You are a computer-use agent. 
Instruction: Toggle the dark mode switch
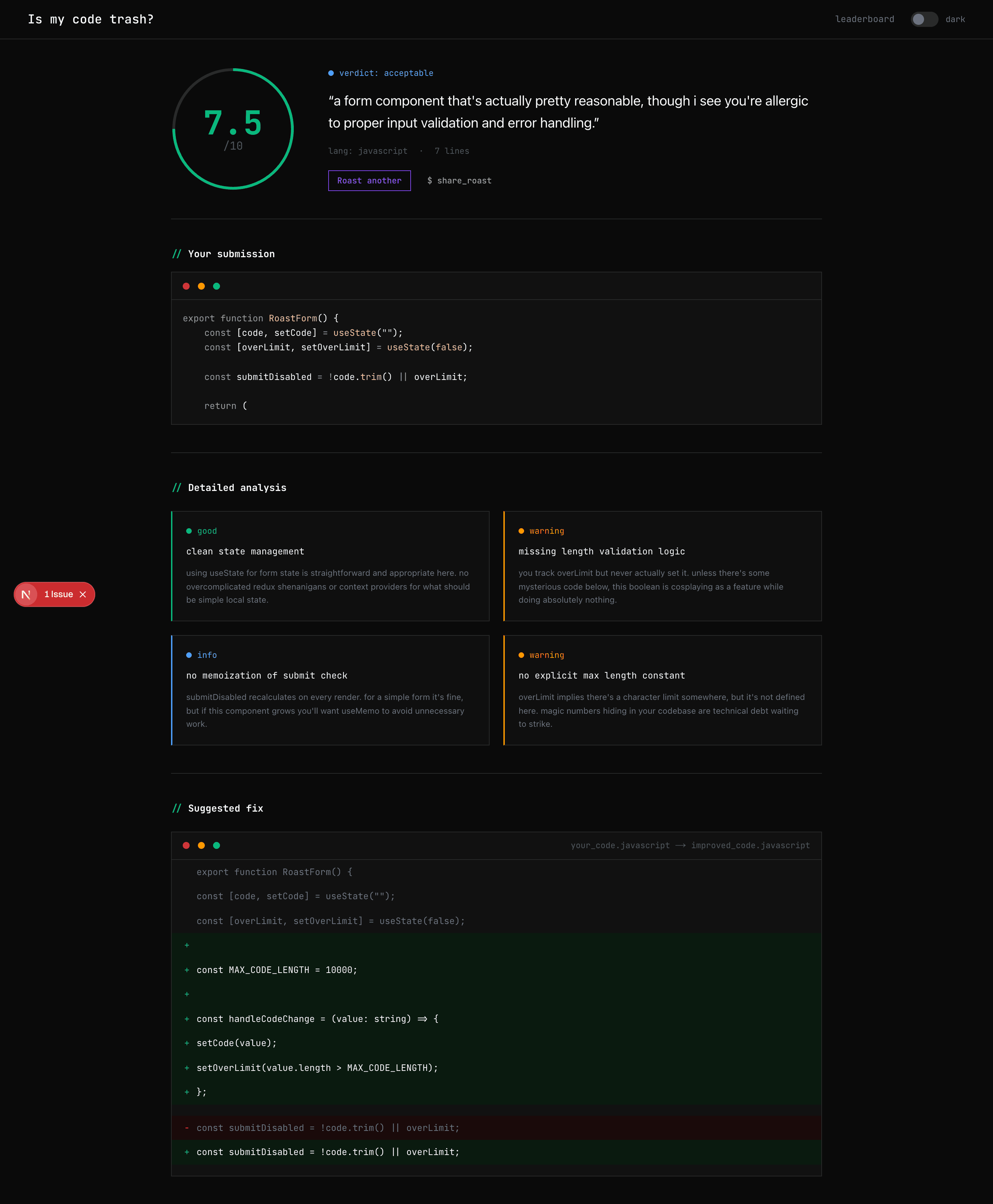tap(924, 19)
